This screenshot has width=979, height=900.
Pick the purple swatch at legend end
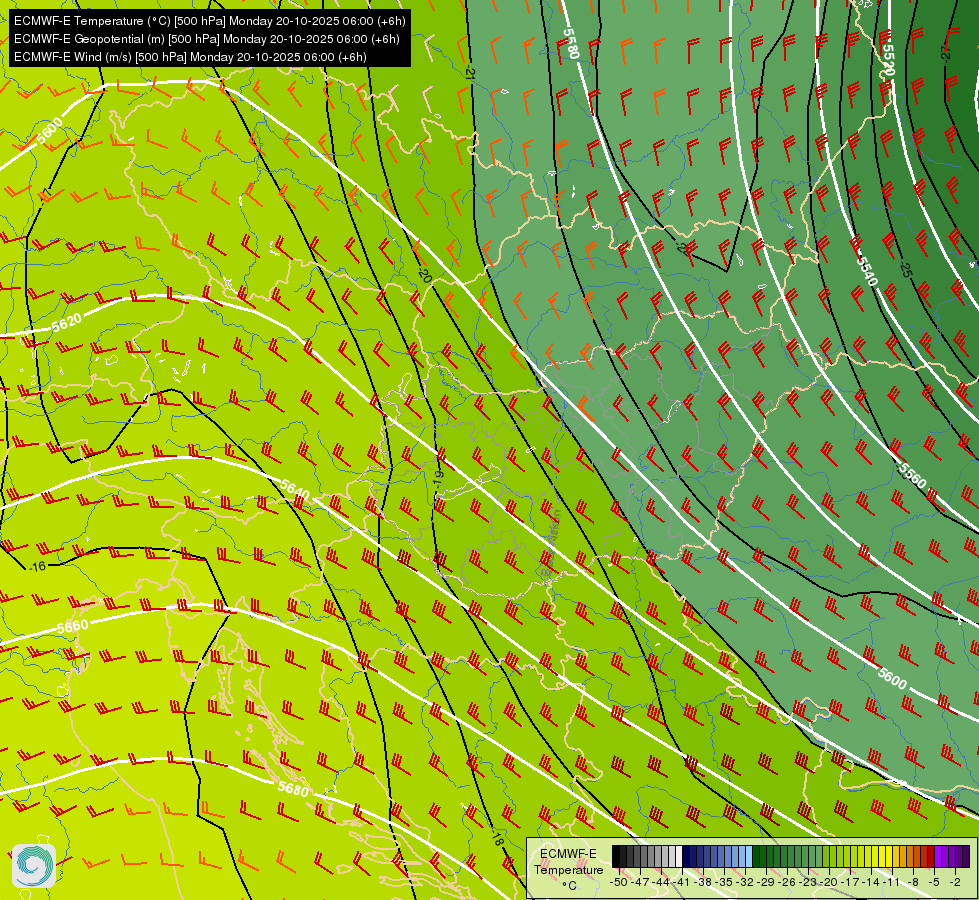click(966, 857)
